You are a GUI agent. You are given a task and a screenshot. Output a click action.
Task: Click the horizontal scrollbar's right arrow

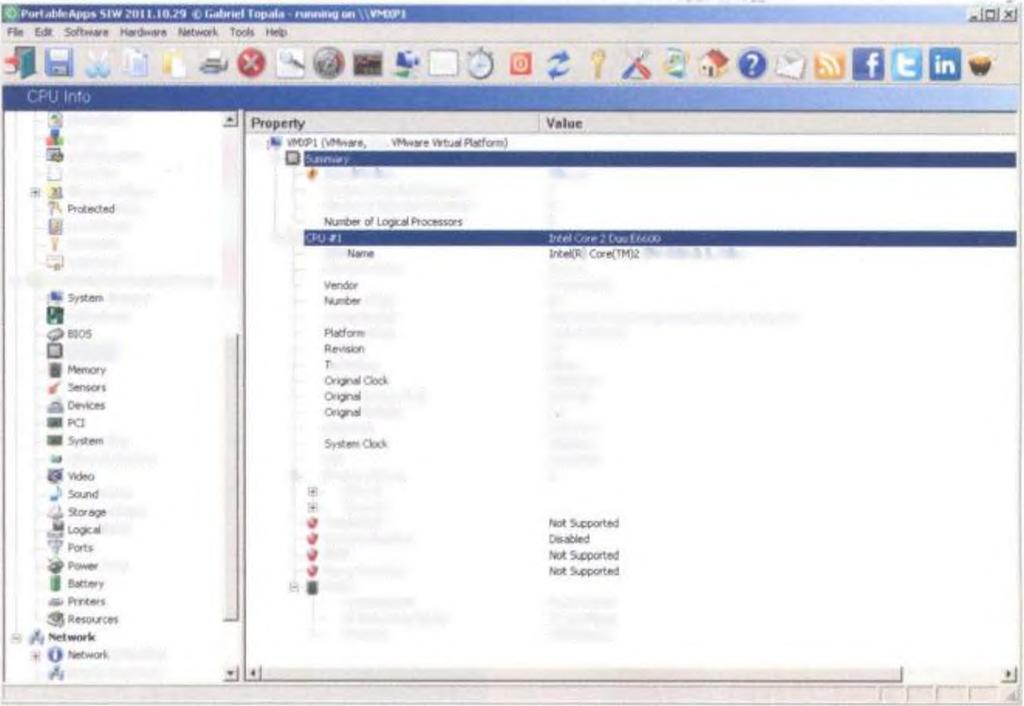tap(1009, 673)
